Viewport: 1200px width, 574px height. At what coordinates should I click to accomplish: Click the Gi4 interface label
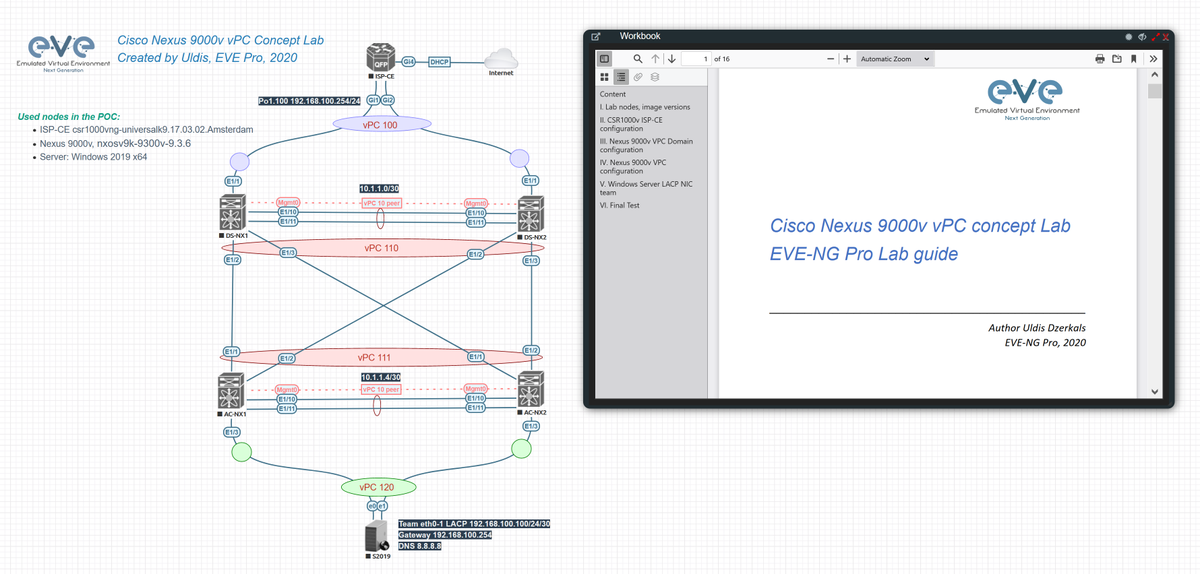click(x=408, y=62)
